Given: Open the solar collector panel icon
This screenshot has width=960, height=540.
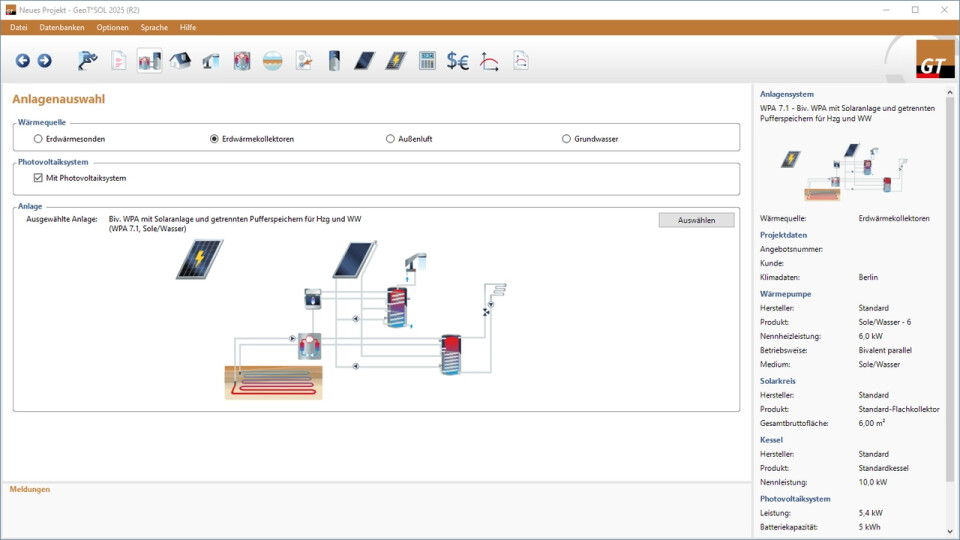Looking at the screenshot, I should point(365,61).
